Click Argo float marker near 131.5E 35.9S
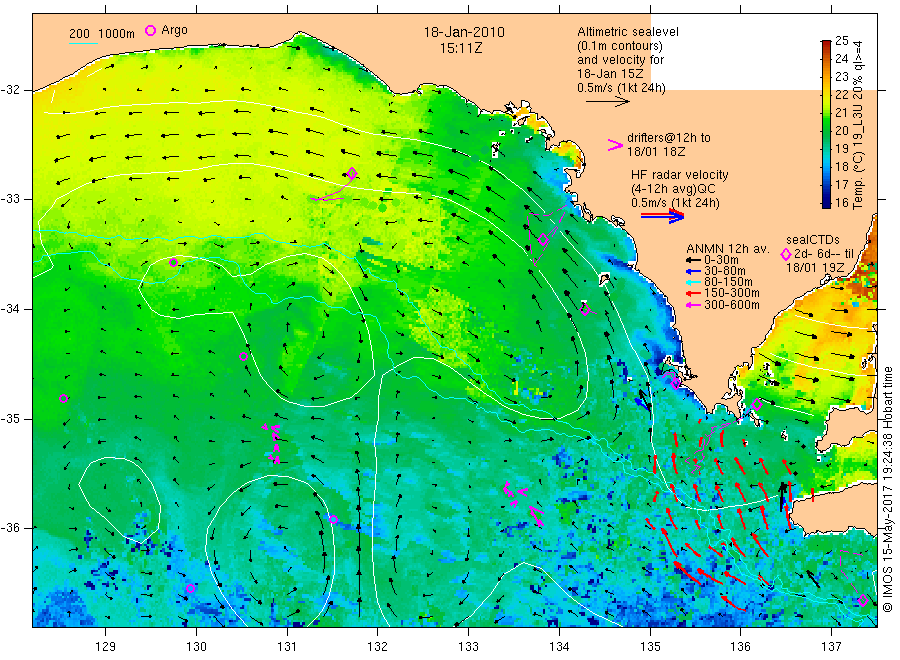Image resolution: width=900 pixels, height=660 pixels. click(333, 520)
